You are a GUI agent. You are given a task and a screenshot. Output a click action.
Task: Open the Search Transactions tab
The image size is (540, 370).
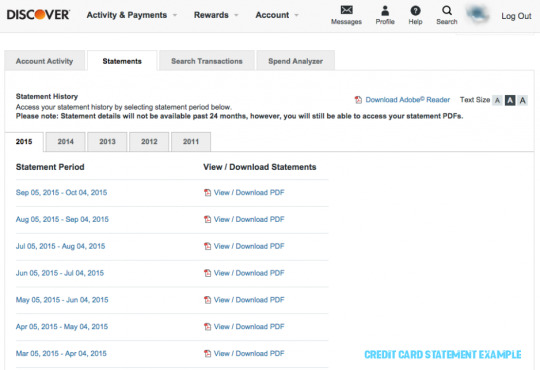click(x=207, y=61)
